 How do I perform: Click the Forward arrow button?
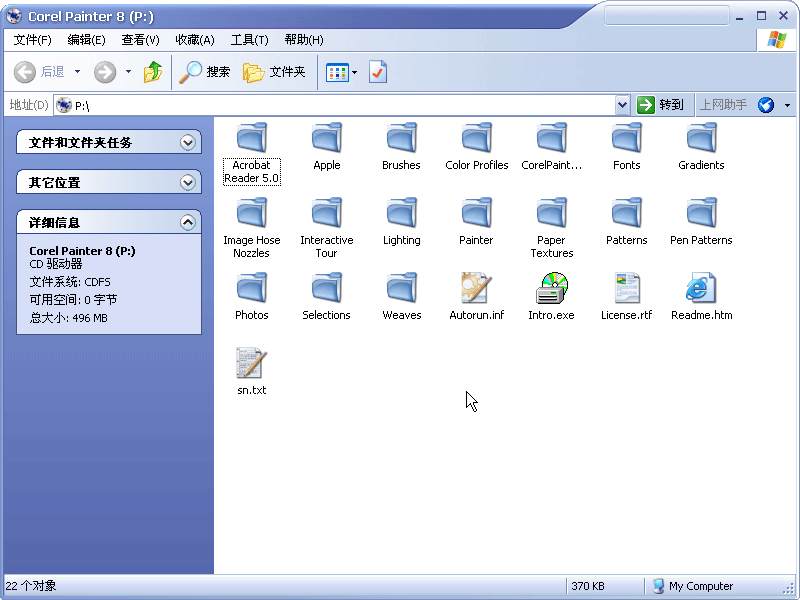[105, 72]
